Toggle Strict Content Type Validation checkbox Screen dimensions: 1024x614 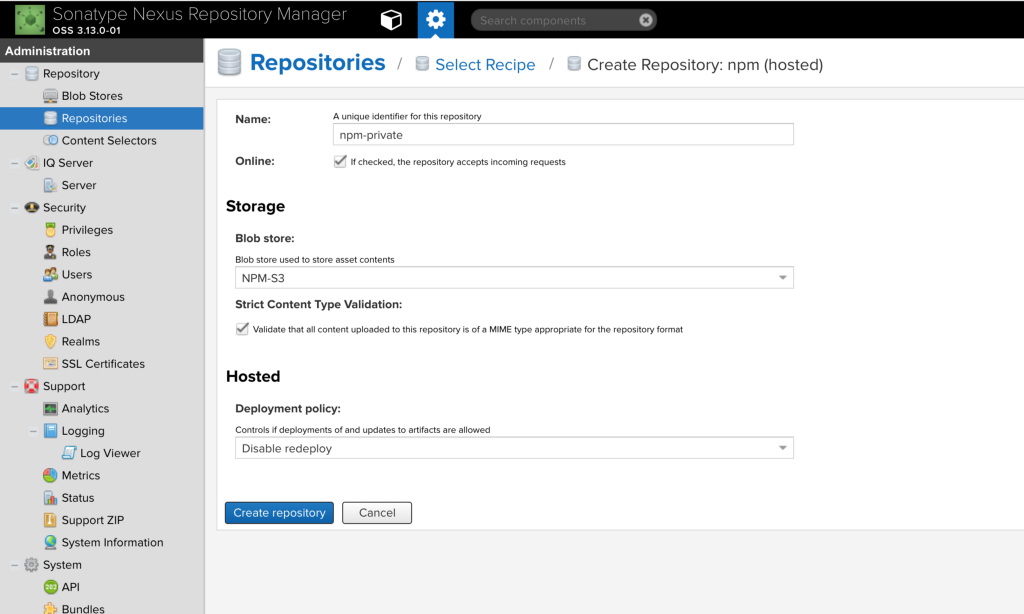[x=242, y=329]
